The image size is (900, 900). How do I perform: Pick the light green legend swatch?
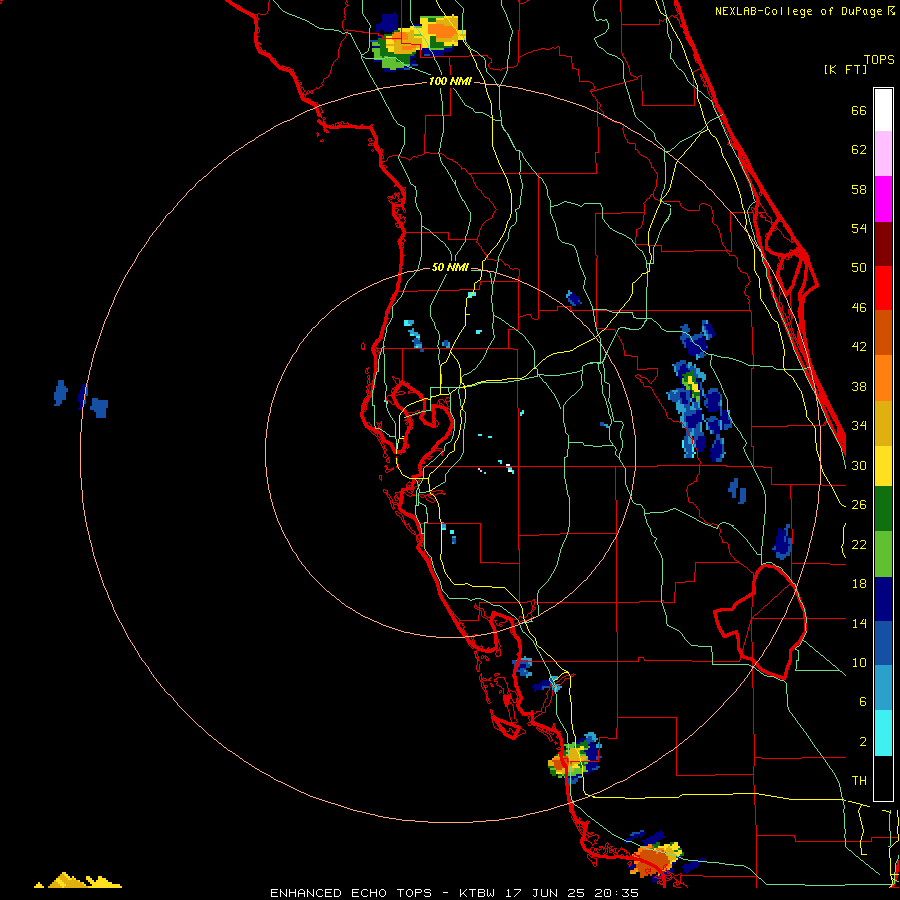pos(883,554)
